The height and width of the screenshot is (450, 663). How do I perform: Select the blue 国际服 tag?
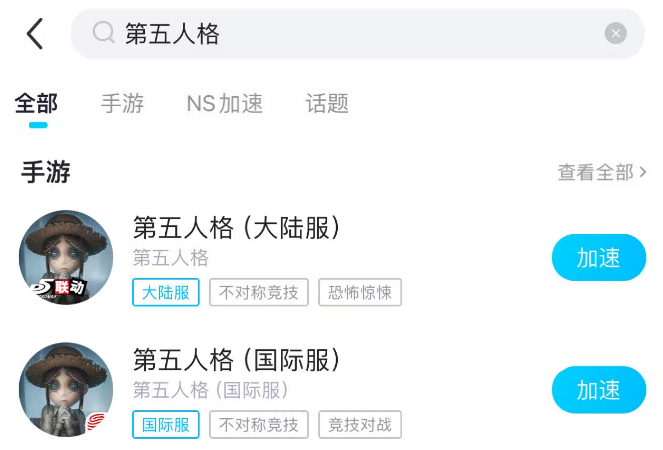tap(166, 424)
